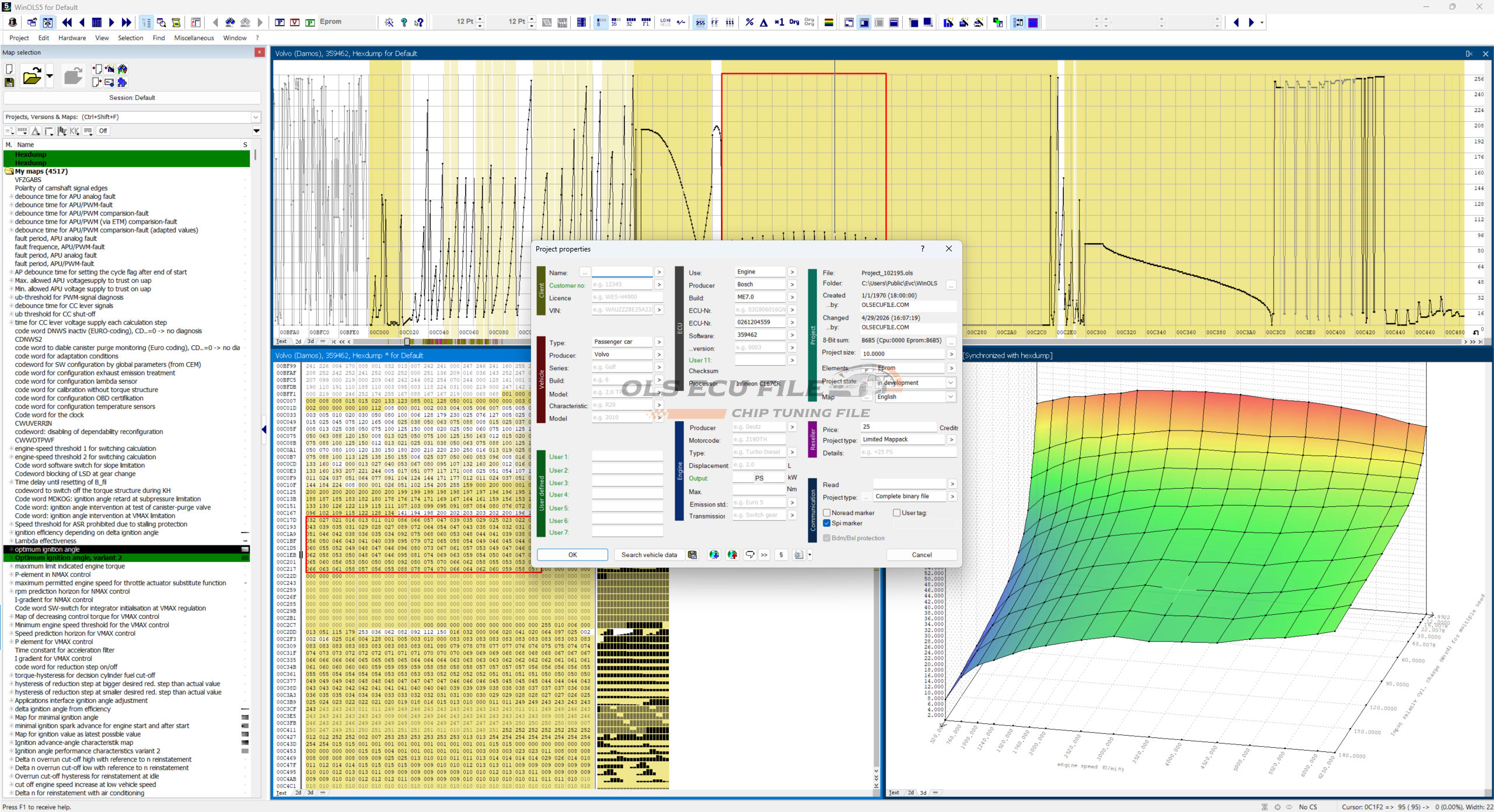Open the Miscellaneous menu
The height and width of the screenshot is (812, 1494).
194,38
